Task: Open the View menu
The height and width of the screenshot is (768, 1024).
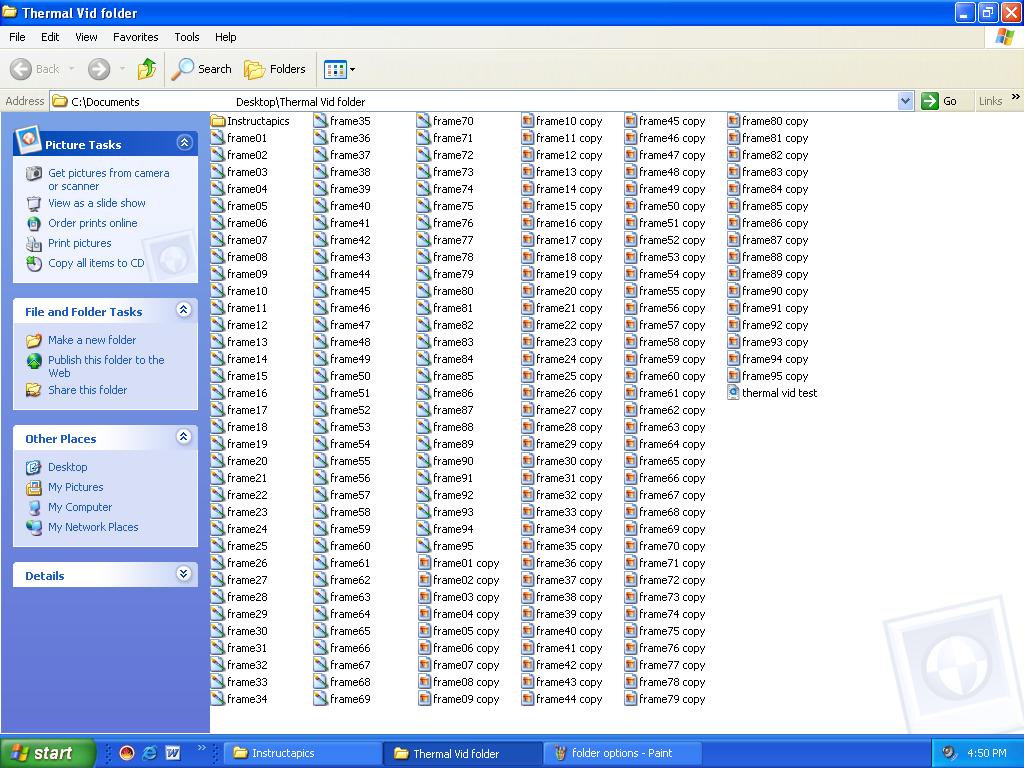Action: pos(86,37)
